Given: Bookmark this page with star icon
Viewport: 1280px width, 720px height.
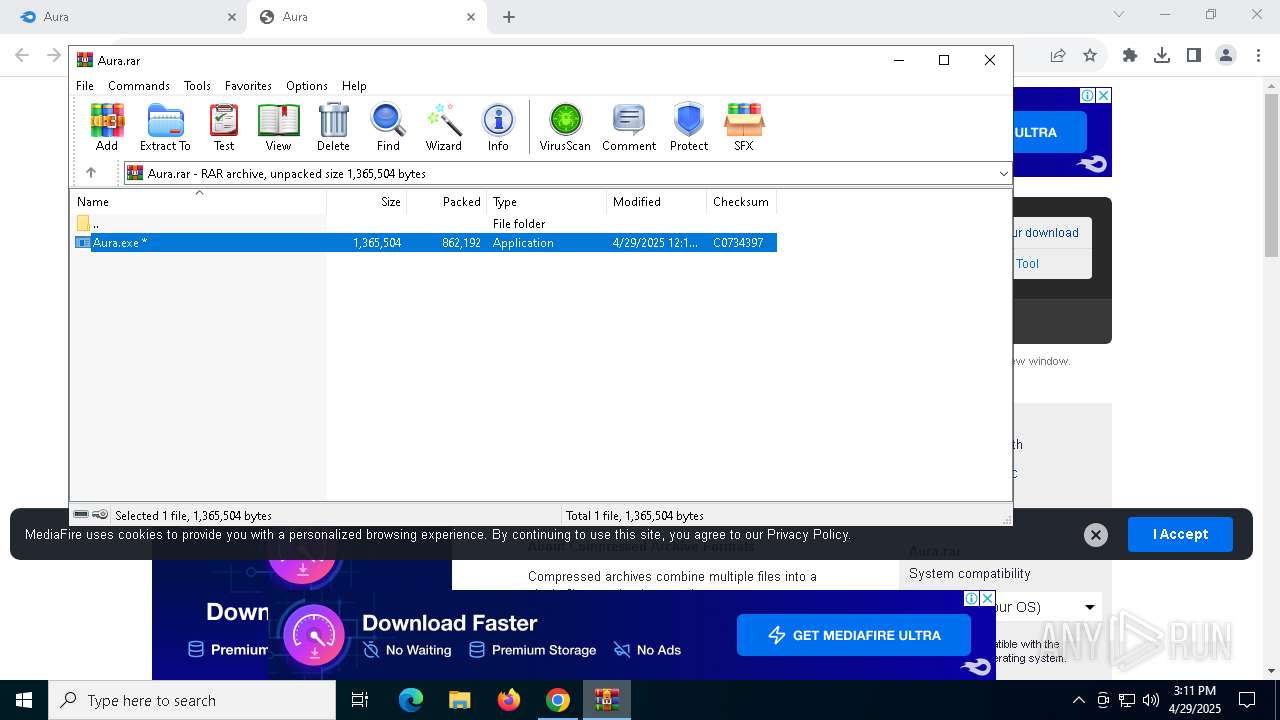Looking at the screenshot, I should [x=1090, y=56].
